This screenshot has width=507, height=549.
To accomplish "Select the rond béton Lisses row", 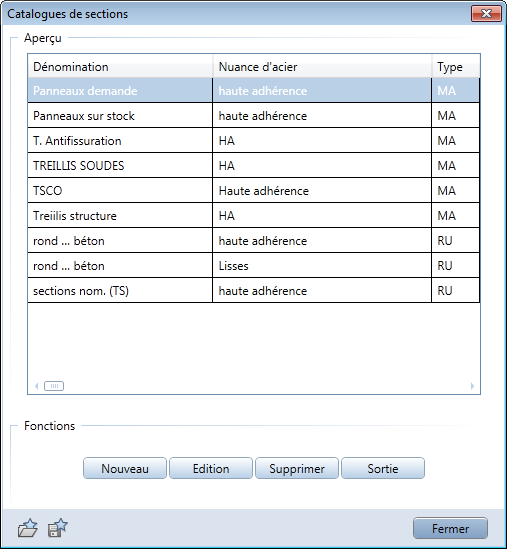I will [x=254, y=266].
